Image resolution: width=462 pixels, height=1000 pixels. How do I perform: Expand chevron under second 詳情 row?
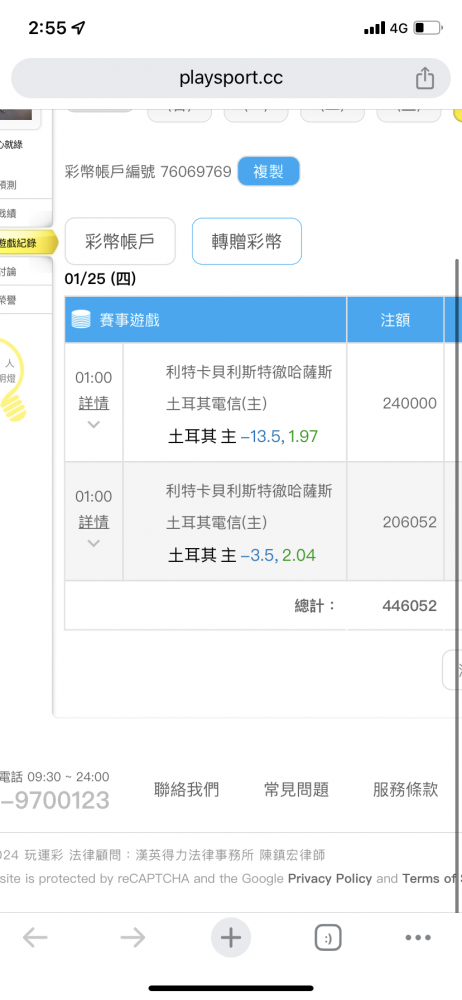[x=93, y=543]
